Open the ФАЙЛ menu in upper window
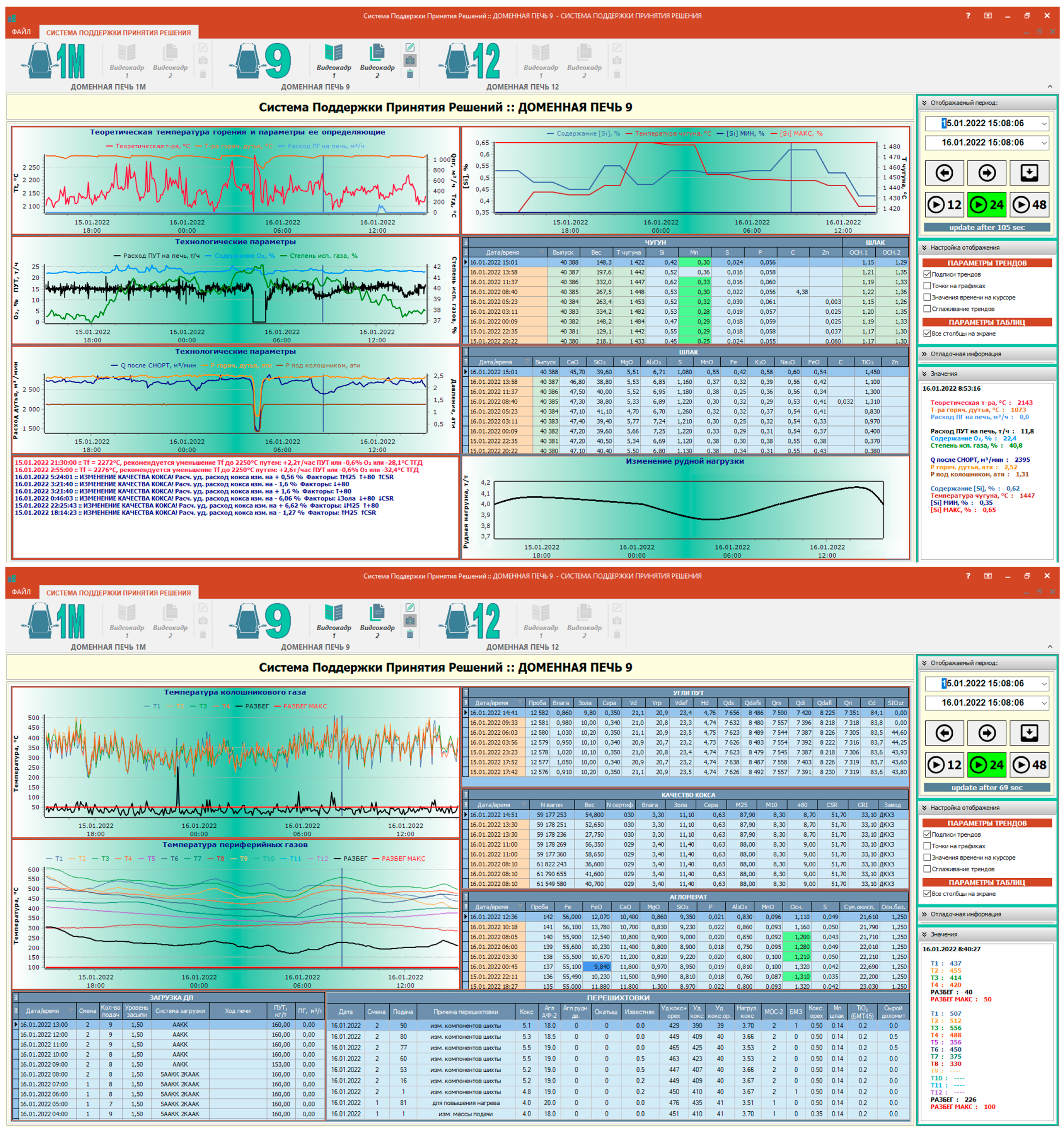This screenshot has width=1064, height=1131. pos(21,32)
